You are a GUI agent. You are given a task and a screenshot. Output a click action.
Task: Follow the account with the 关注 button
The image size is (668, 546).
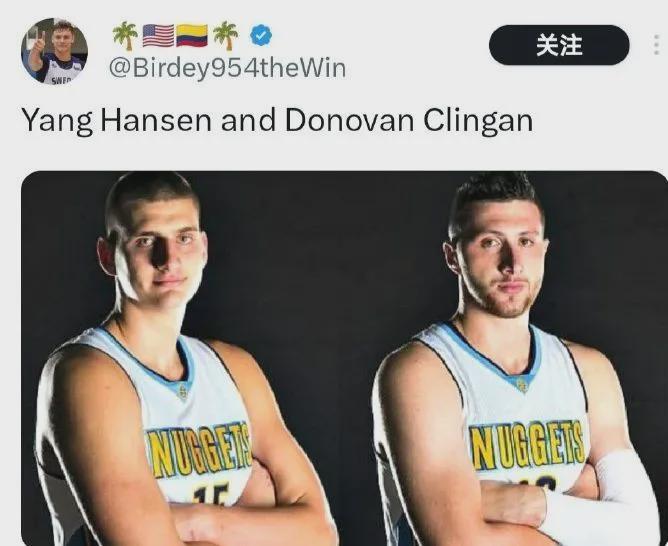pos(559,45)
